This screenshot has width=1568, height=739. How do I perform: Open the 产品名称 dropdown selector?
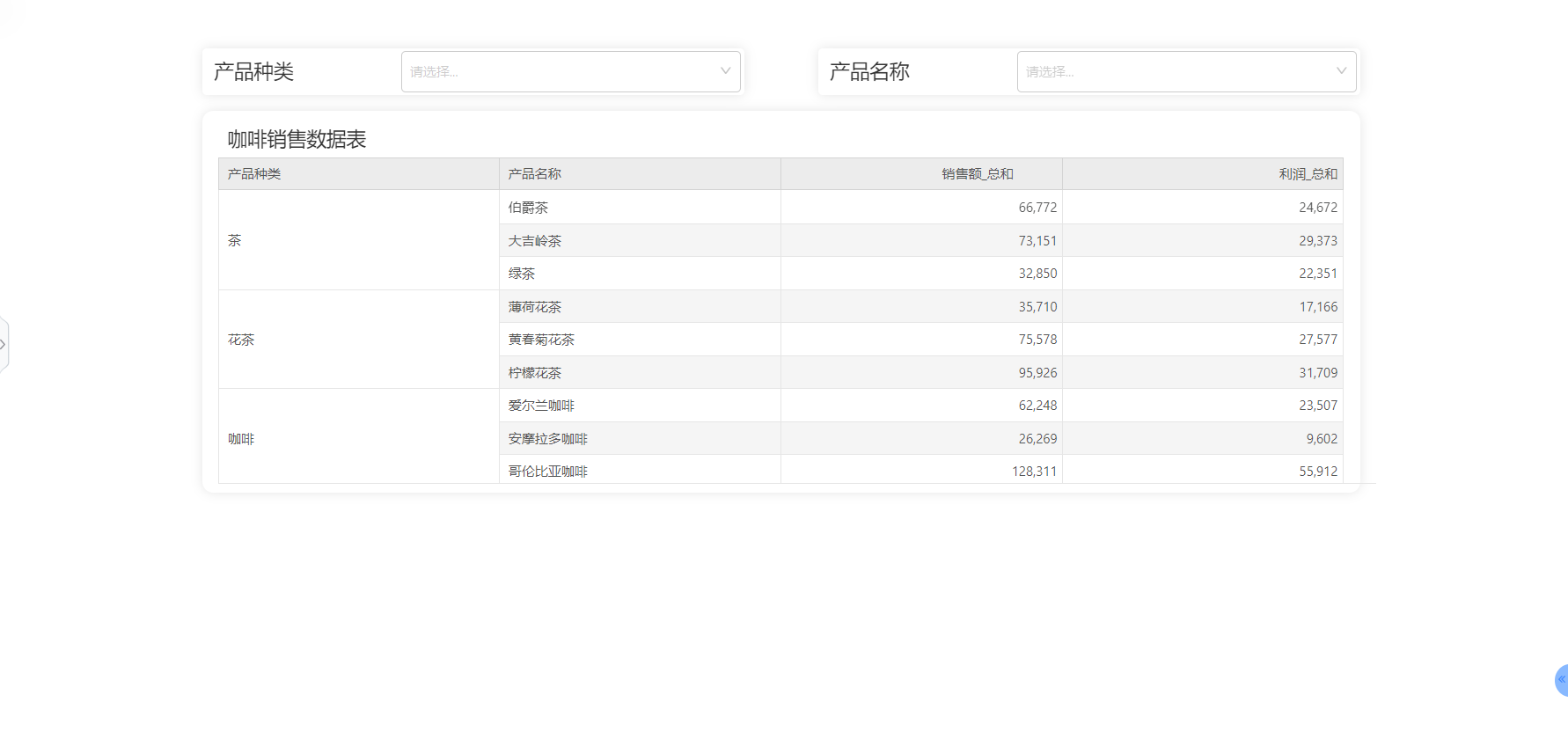(x=1186, y=71)
